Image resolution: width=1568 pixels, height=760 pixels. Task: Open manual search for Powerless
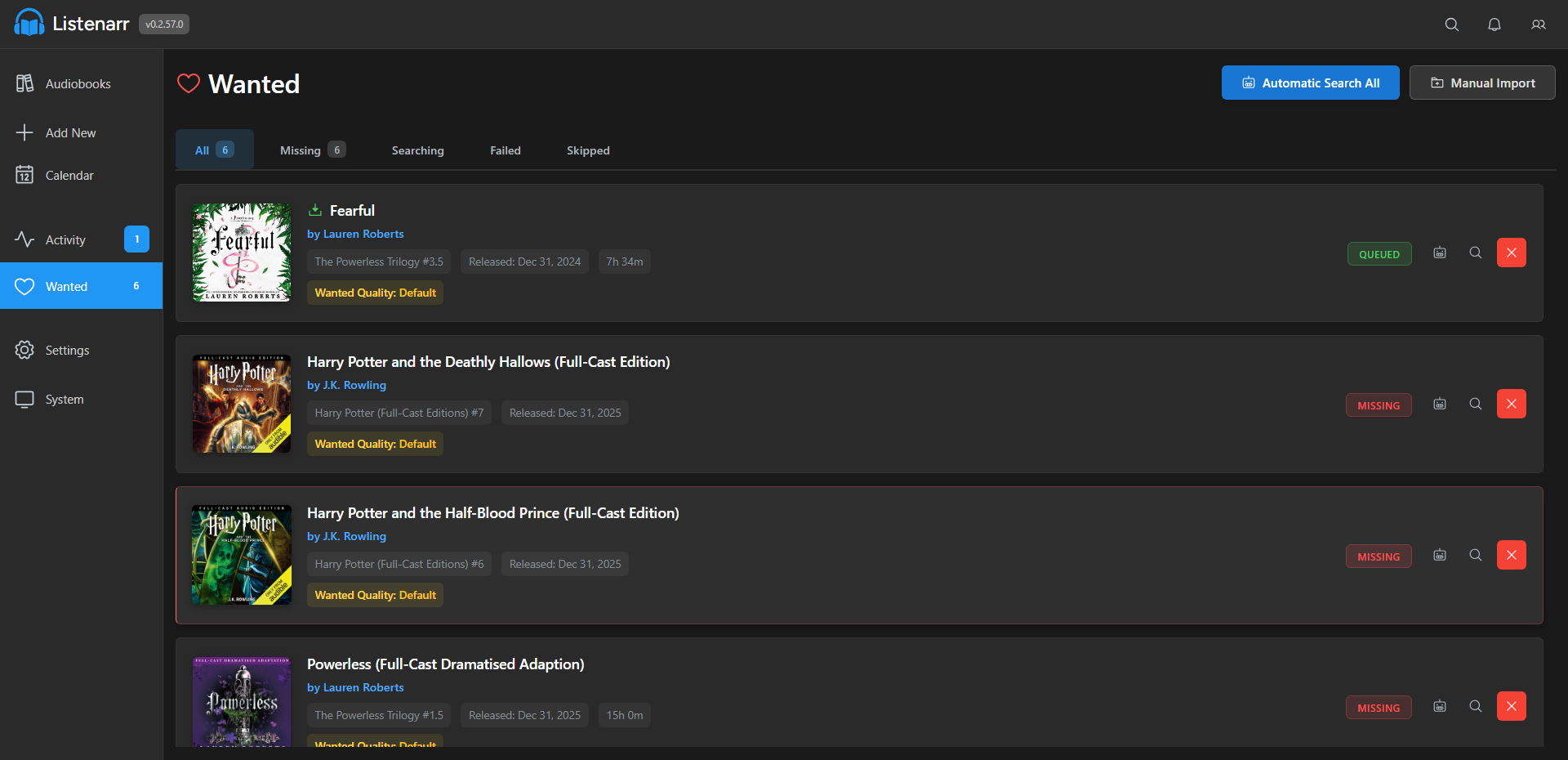pos(1476,706)
